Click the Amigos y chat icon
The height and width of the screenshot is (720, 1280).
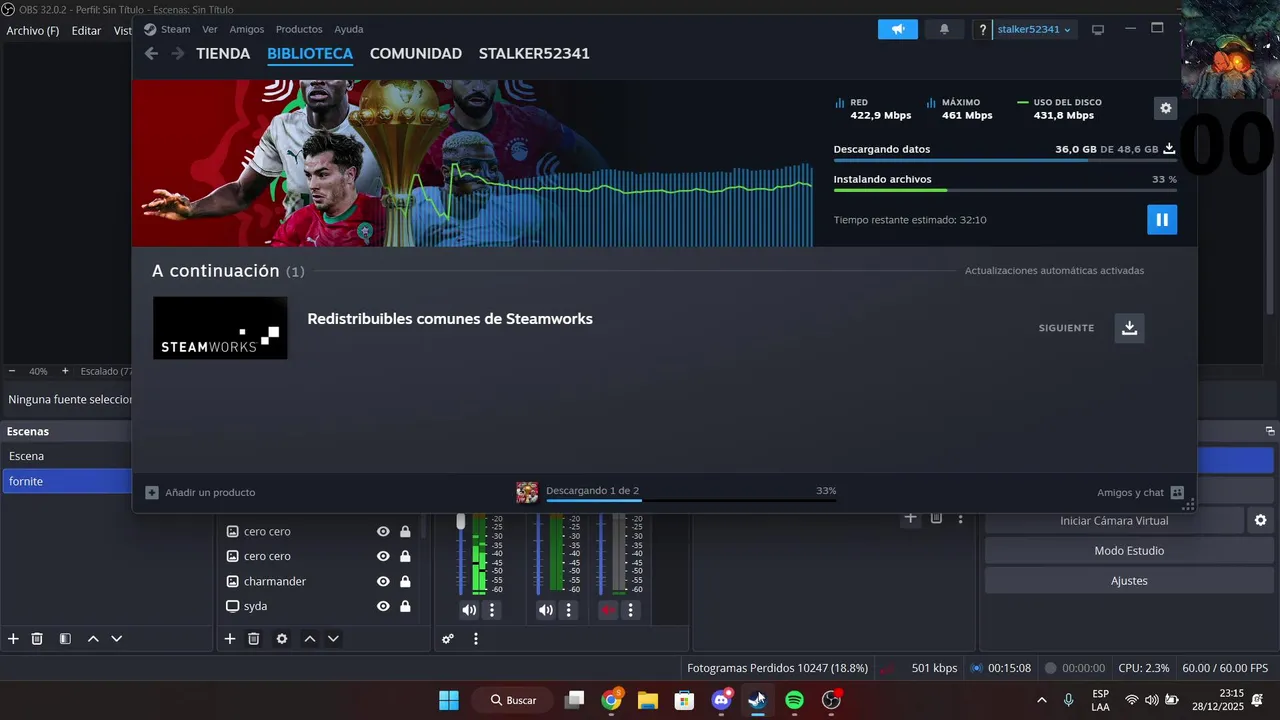tap(1177, 492)
